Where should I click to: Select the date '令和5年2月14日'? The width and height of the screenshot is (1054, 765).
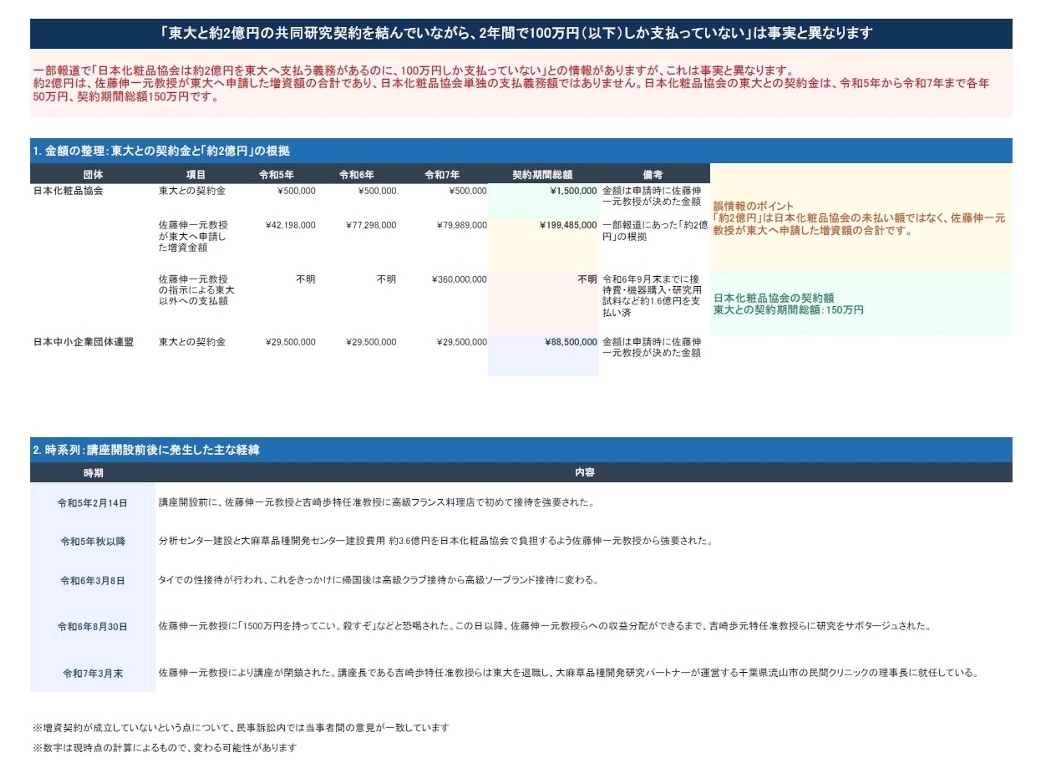(x=93, y=503)
